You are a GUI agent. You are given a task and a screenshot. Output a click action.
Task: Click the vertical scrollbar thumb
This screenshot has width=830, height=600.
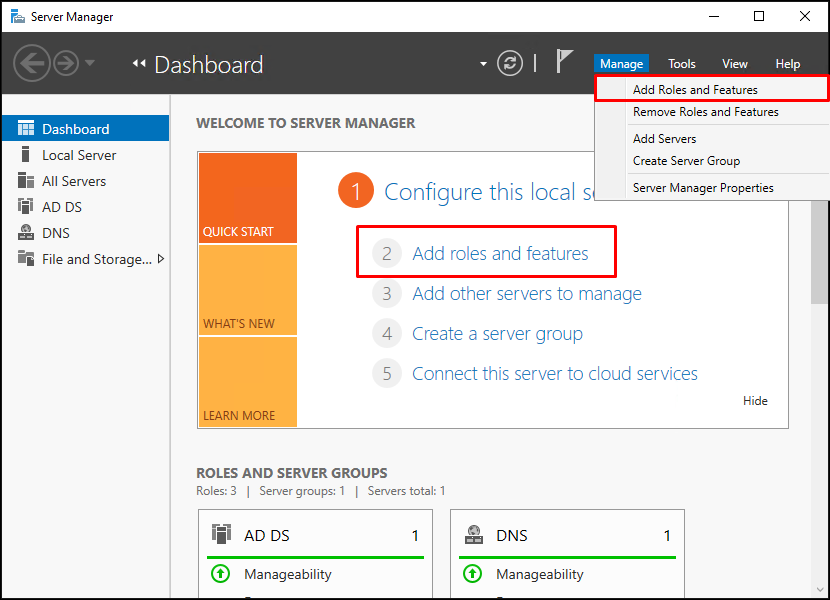click(819, 252)
